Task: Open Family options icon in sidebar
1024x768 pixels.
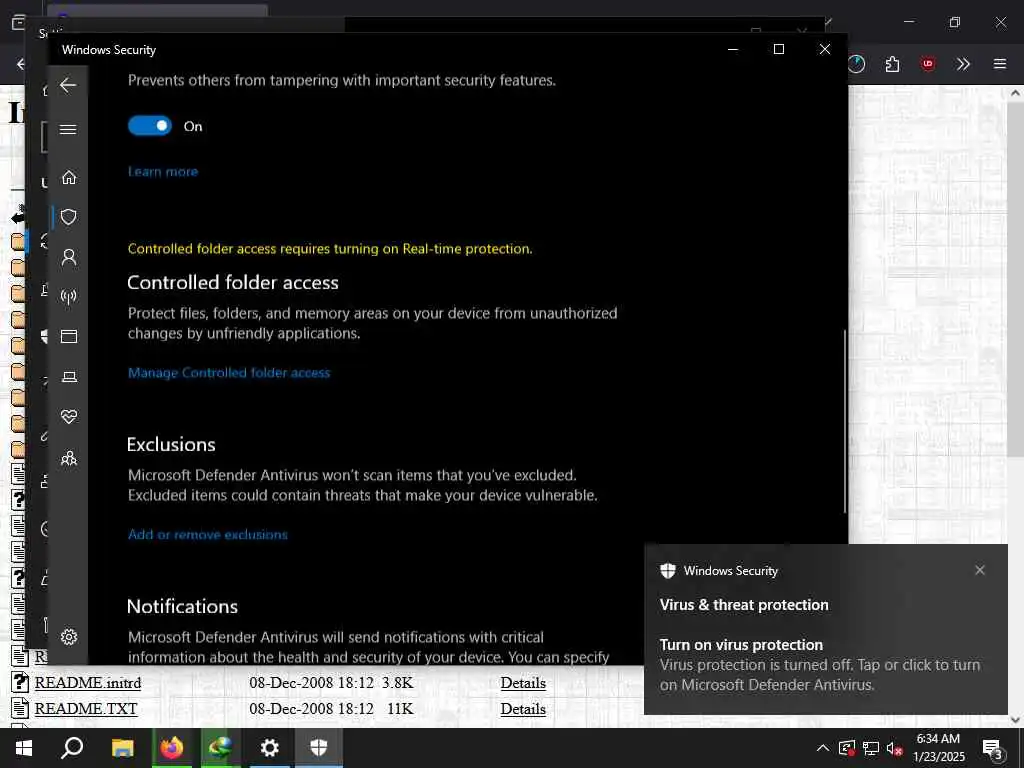Action: [x=69, y=458]
